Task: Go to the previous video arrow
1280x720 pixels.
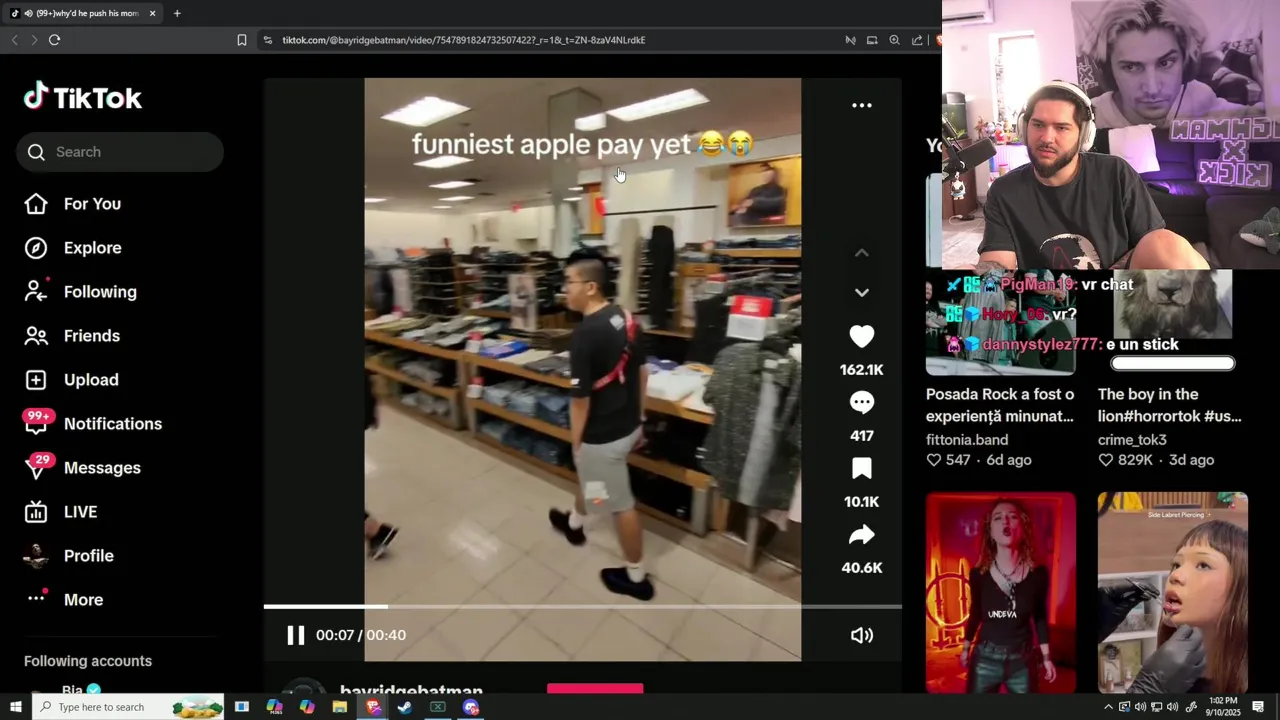Action: pos(861,253)
